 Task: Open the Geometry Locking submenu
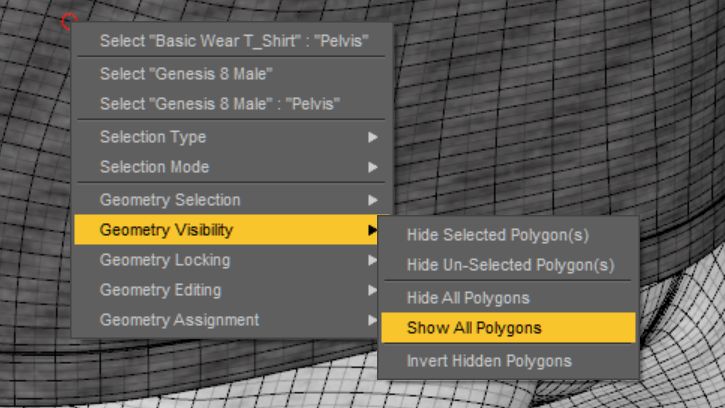coord(227,260)
